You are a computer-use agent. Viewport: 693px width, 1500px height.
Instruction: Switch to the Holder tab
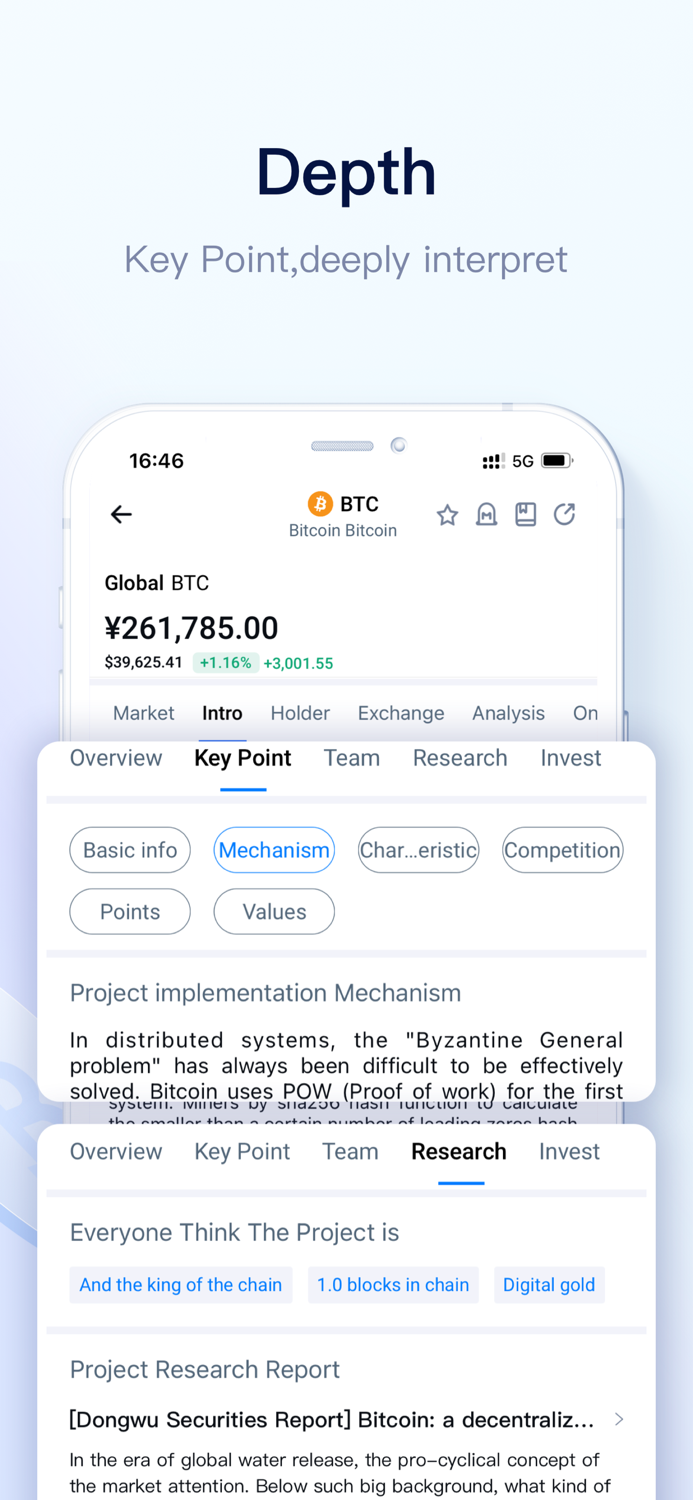pyautogui.click(x=300, y=713)
